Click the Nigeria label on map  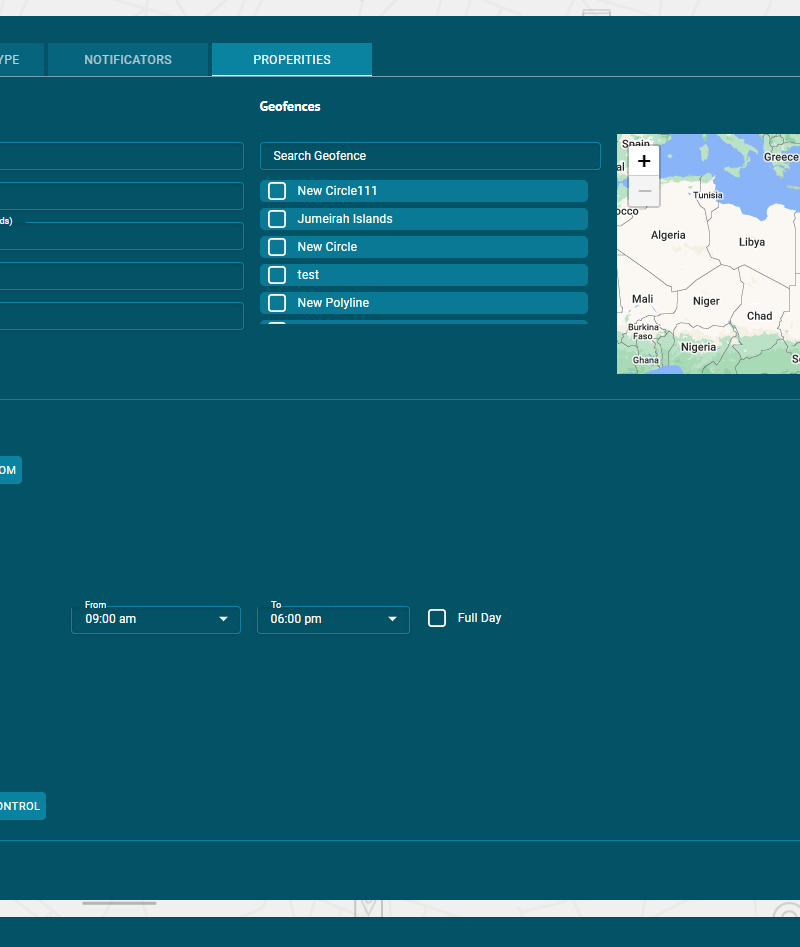[698, 347]
